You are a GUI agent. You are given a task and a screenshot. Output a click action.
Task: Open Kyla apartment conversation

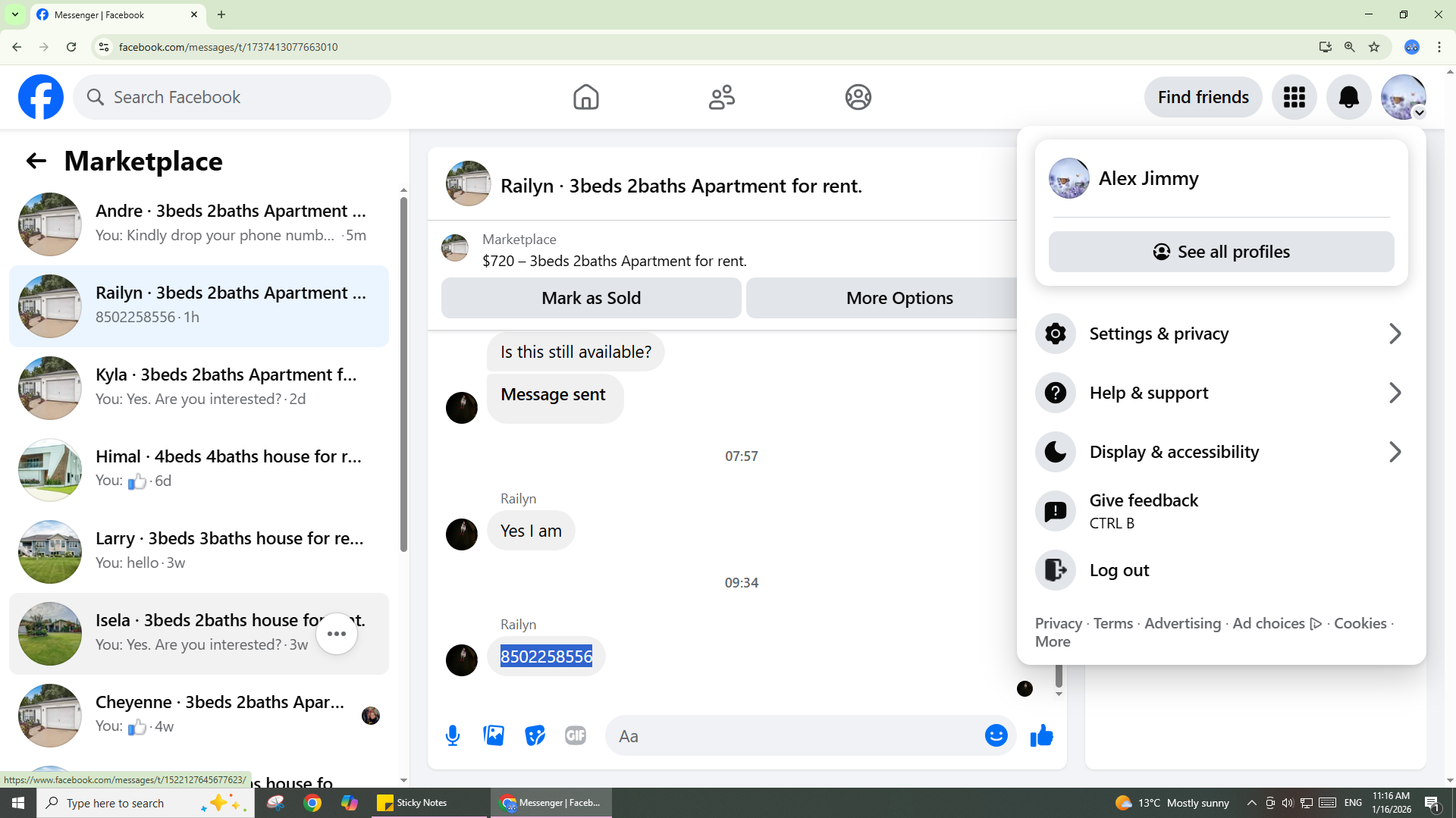[x=199, y=388]
